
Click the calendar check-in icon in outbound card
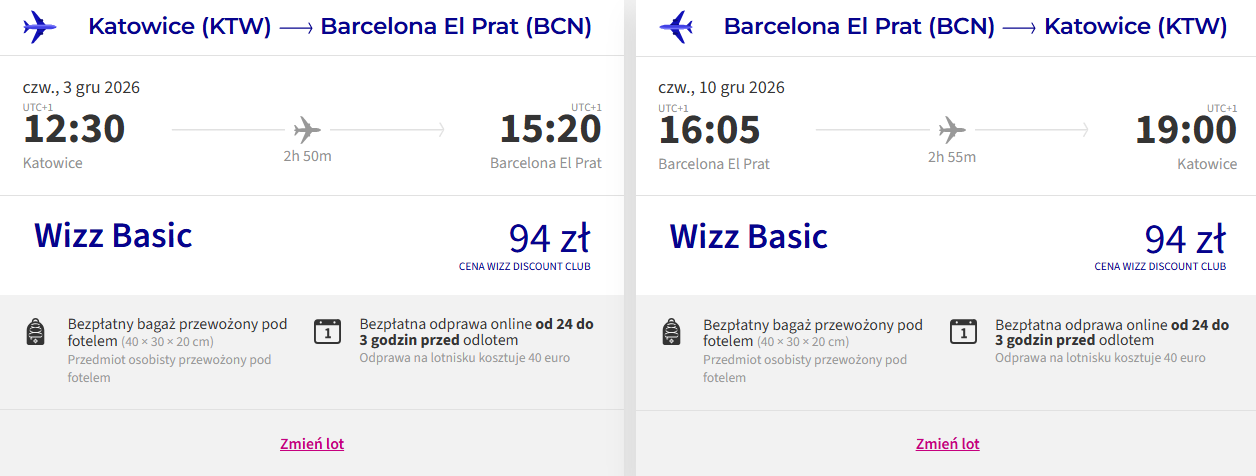[327, 331]
